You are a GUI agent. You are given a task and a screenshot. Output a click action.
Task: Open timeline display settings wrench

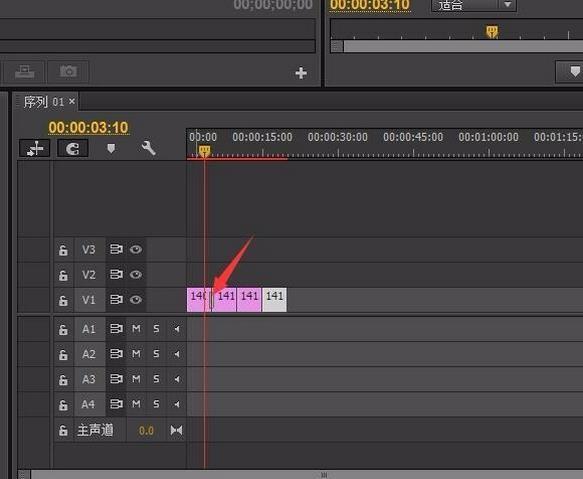point(148,148)
